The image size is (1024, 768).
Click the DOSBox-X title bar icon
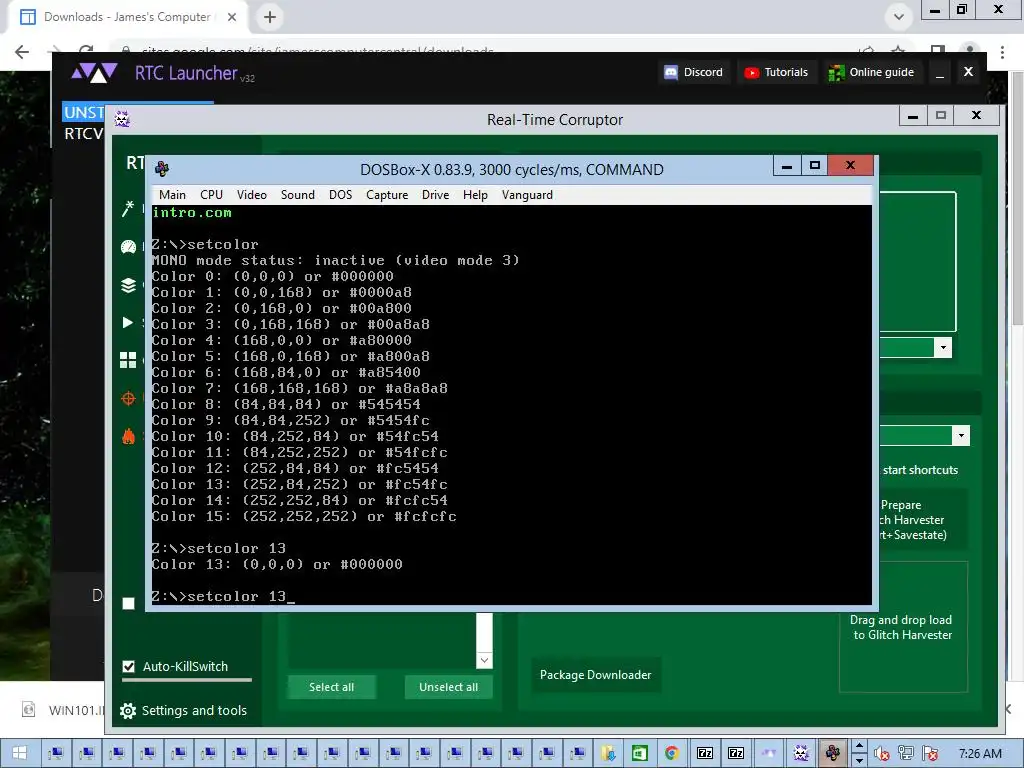[x=162, y=169]
